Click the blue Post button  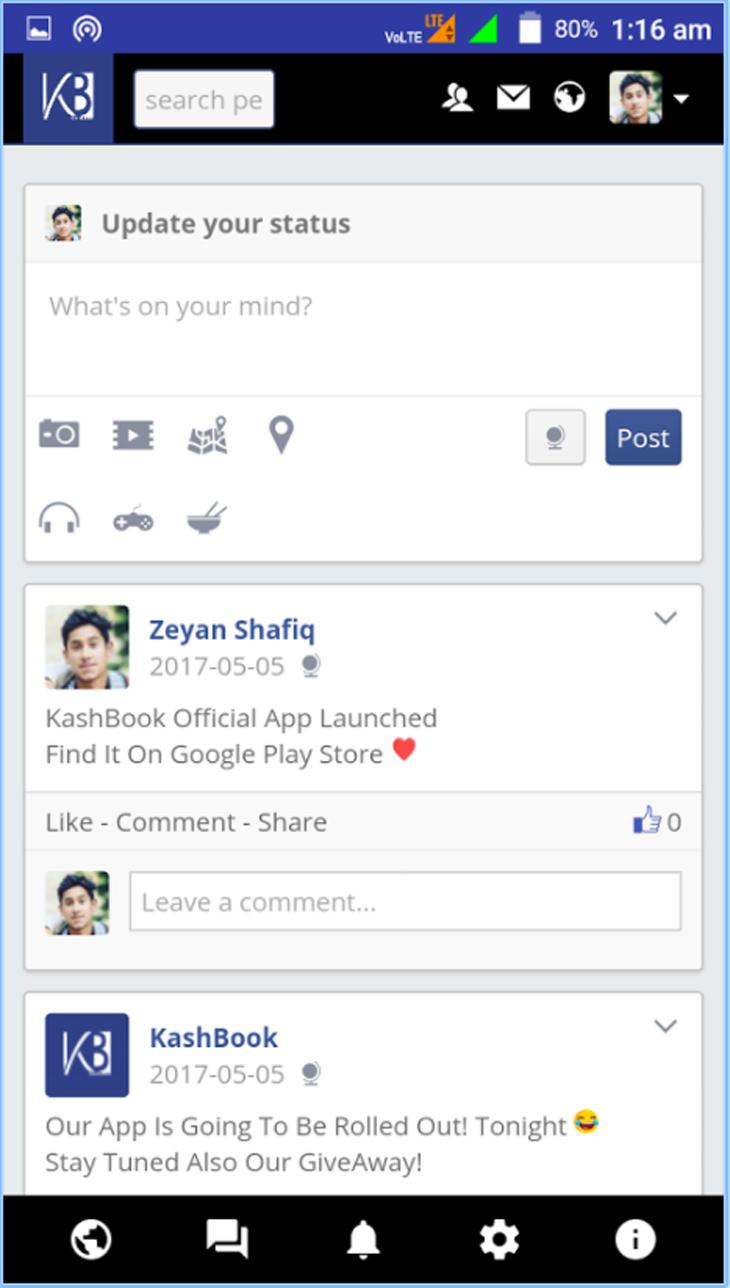(x=643, y=437)
